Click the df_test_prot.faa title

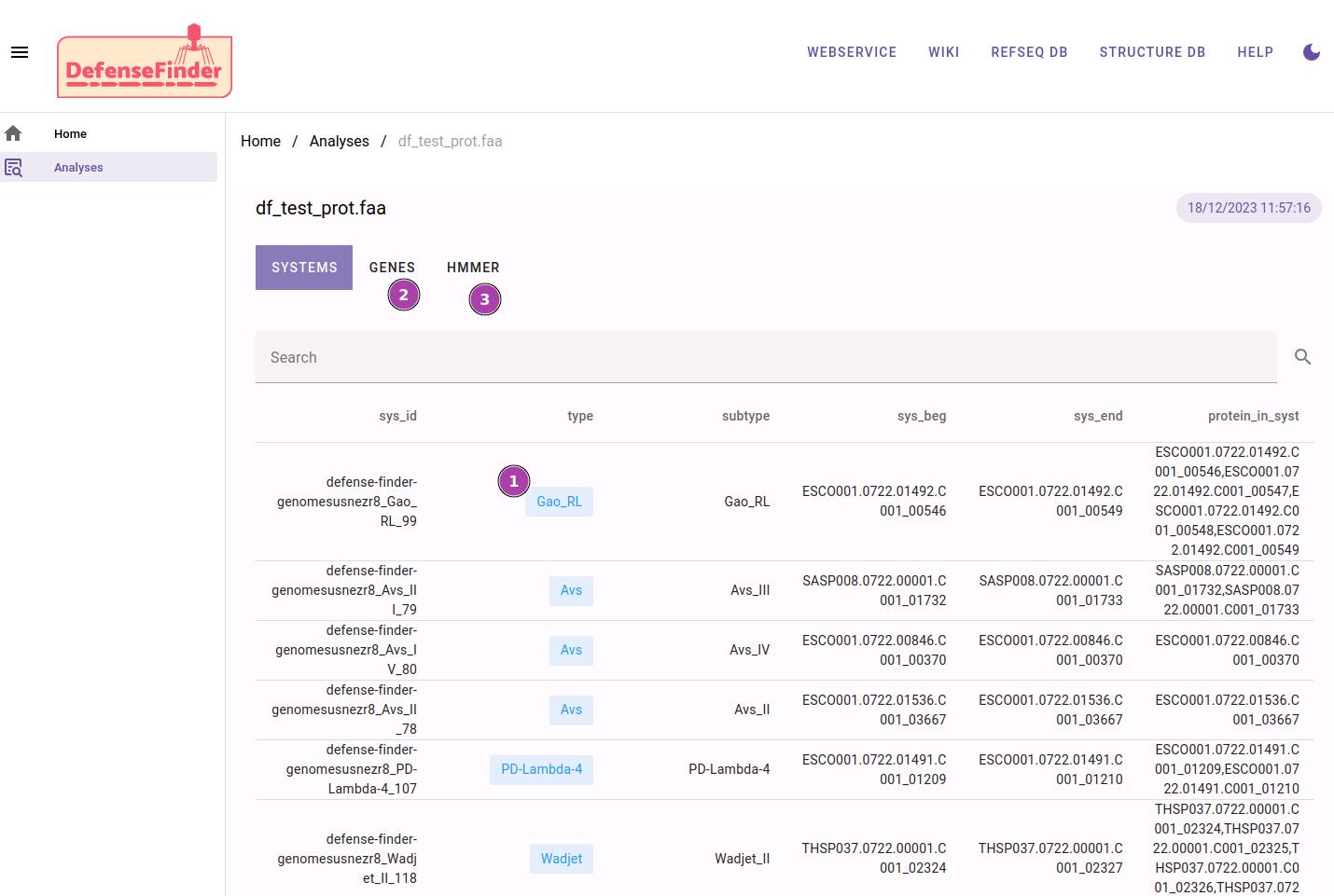click(x=321, y=208)
